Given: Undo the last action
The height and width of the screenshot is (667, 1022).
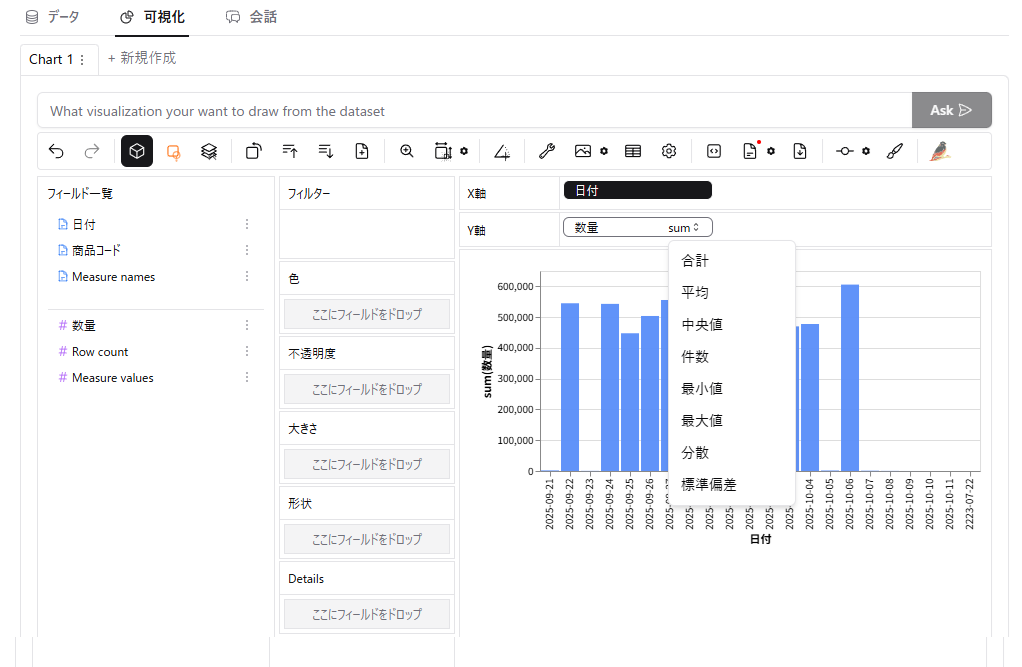Looking at the screenshot, I should tap(56, 151).
